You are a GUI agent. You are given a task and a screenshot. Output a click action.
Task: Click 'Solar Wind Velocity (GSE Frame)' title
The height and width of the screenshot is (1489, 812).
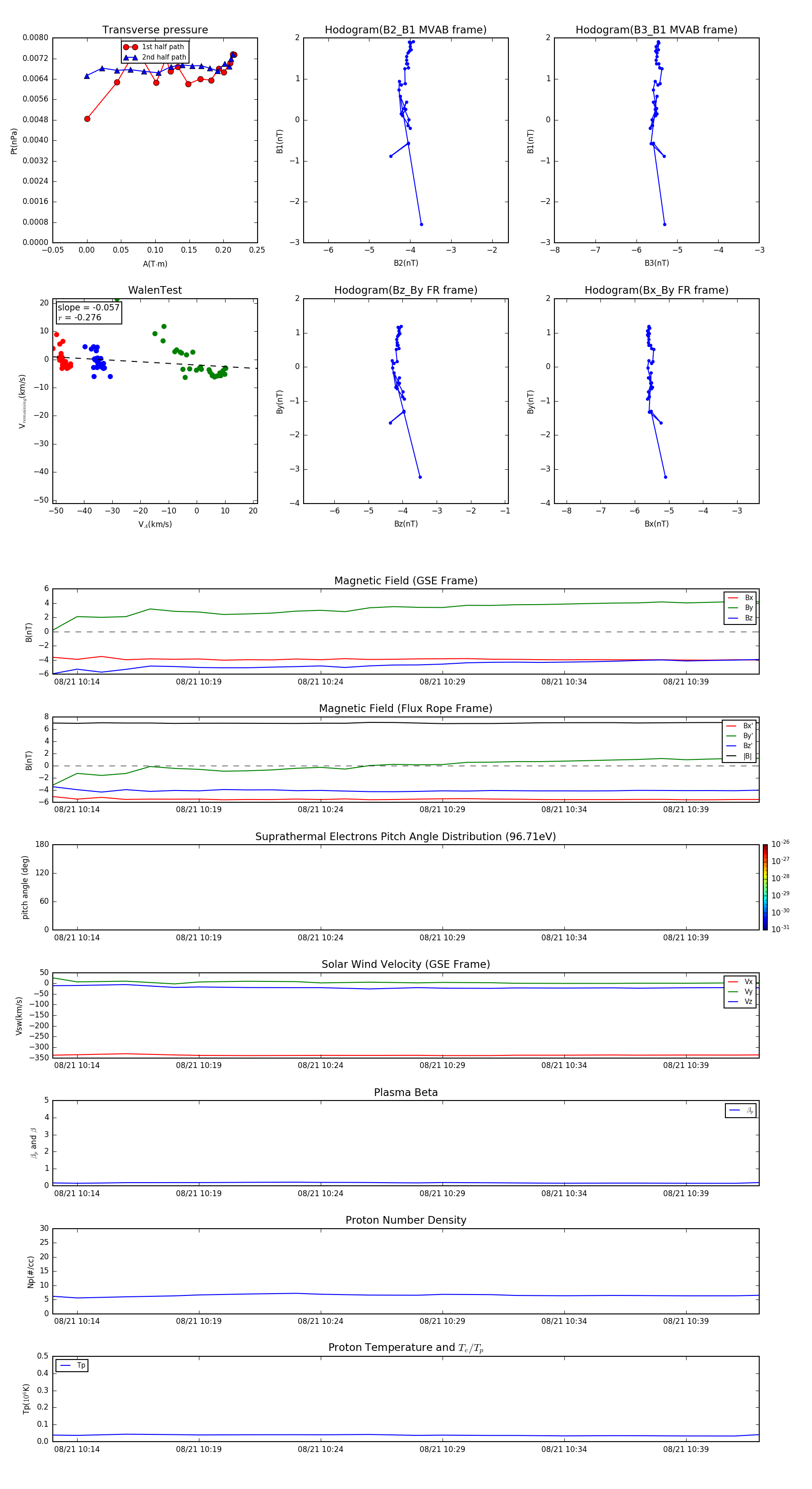[x=406, y=965]
